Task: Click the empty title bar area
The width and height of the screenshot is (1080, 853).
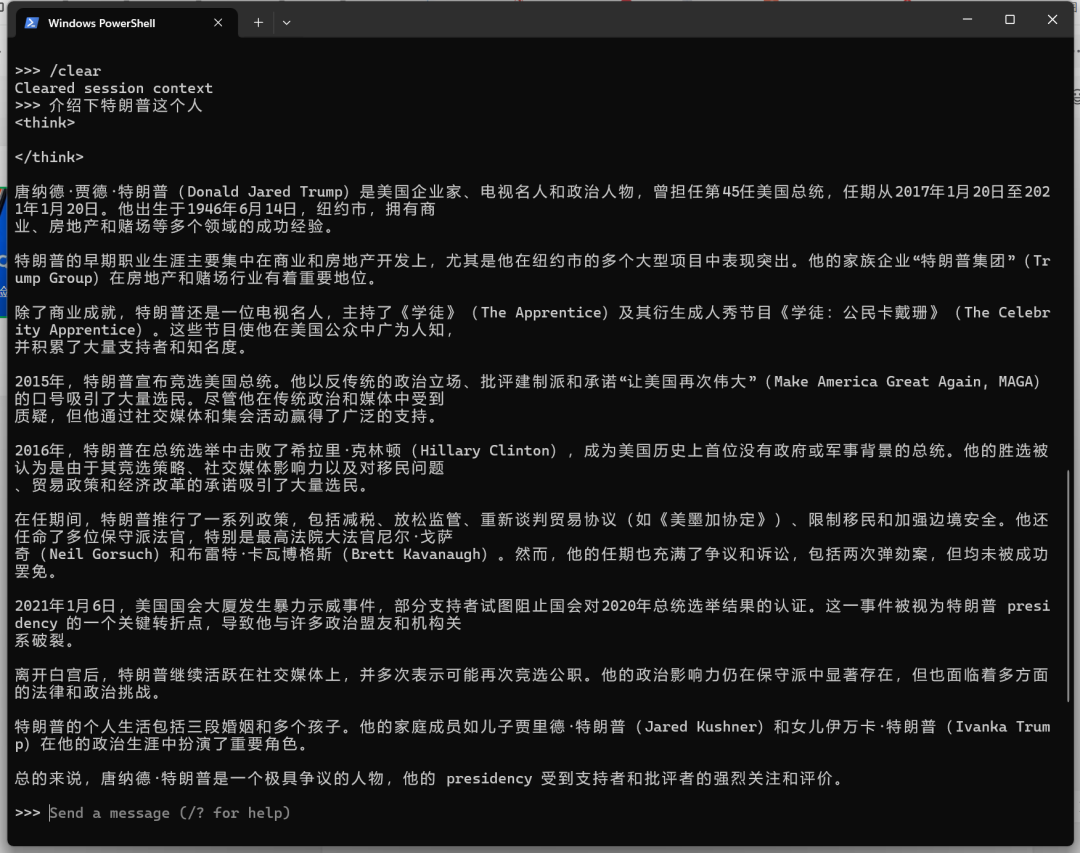Action: (620, 21)
